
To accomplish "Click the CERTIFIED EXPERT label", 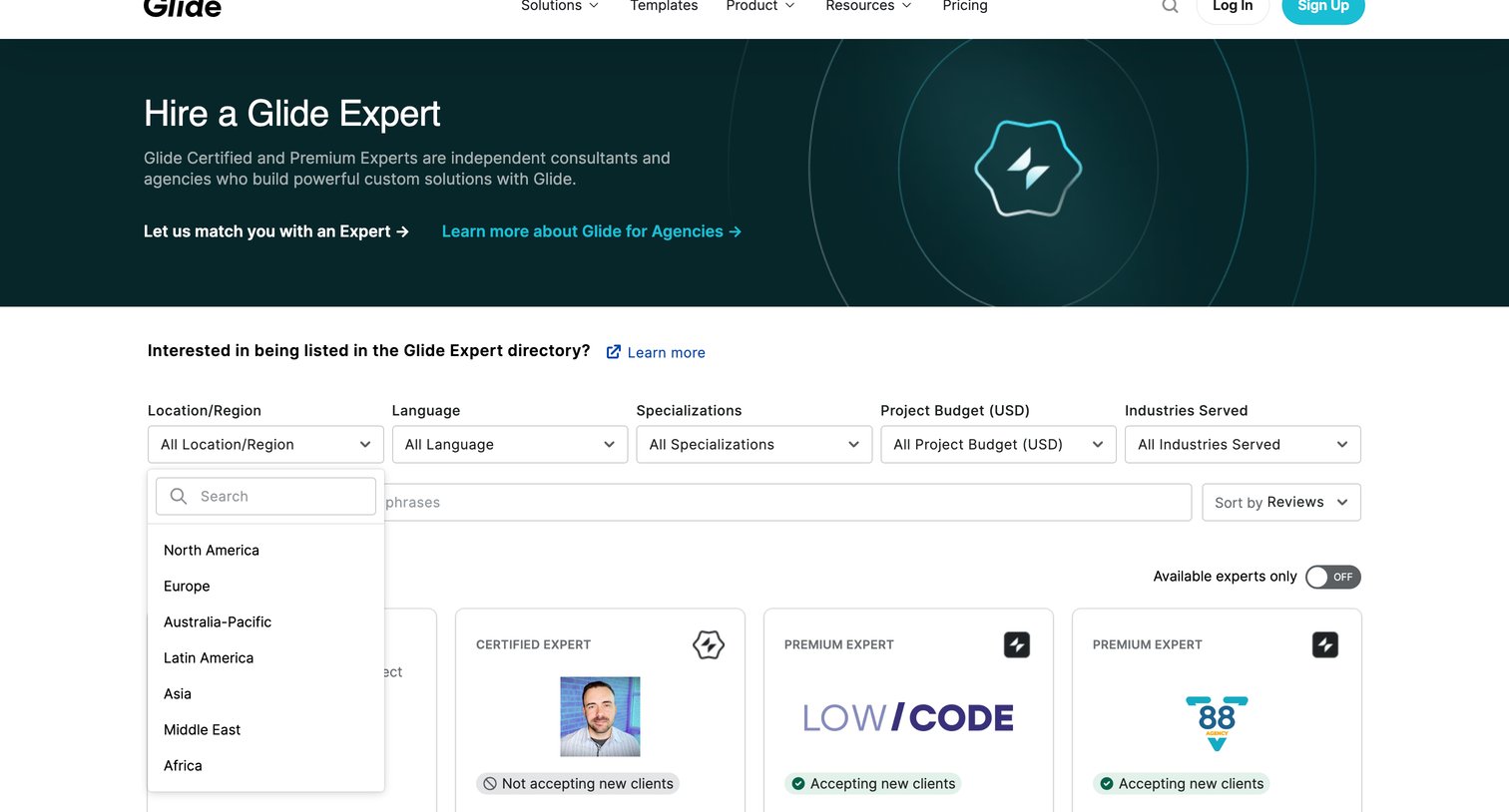I will (x=534, y=644).
